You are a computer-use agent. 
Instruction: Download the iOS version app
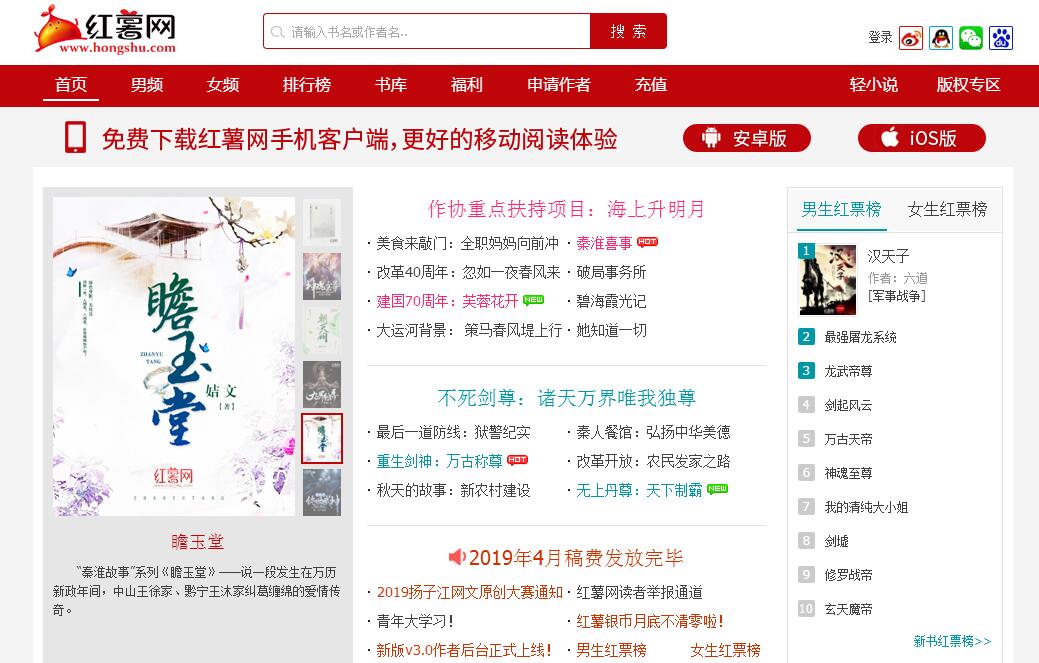(x=922, y=138)
